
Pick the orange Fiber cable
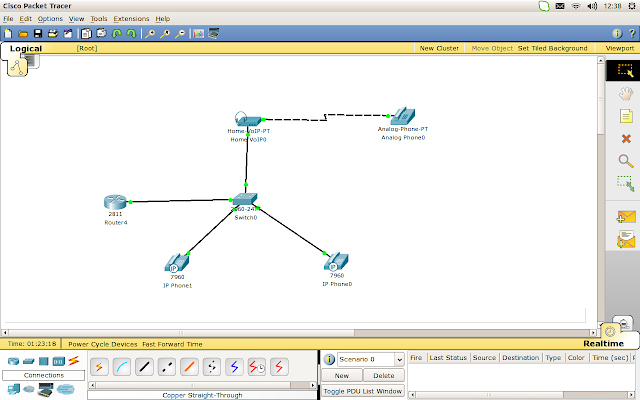point(189,367)
